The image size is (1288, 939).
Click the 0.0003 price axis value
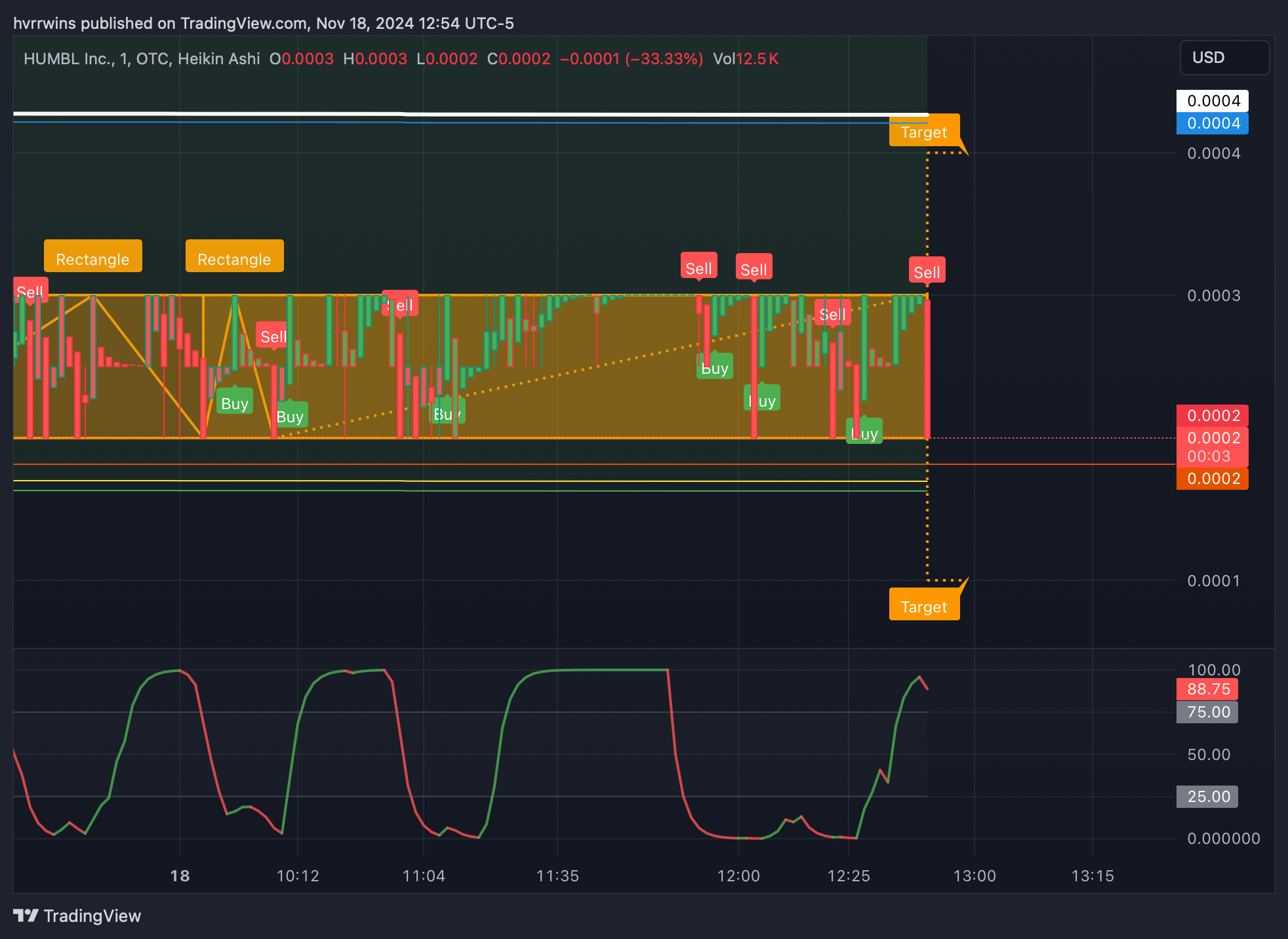point(1214,296)
